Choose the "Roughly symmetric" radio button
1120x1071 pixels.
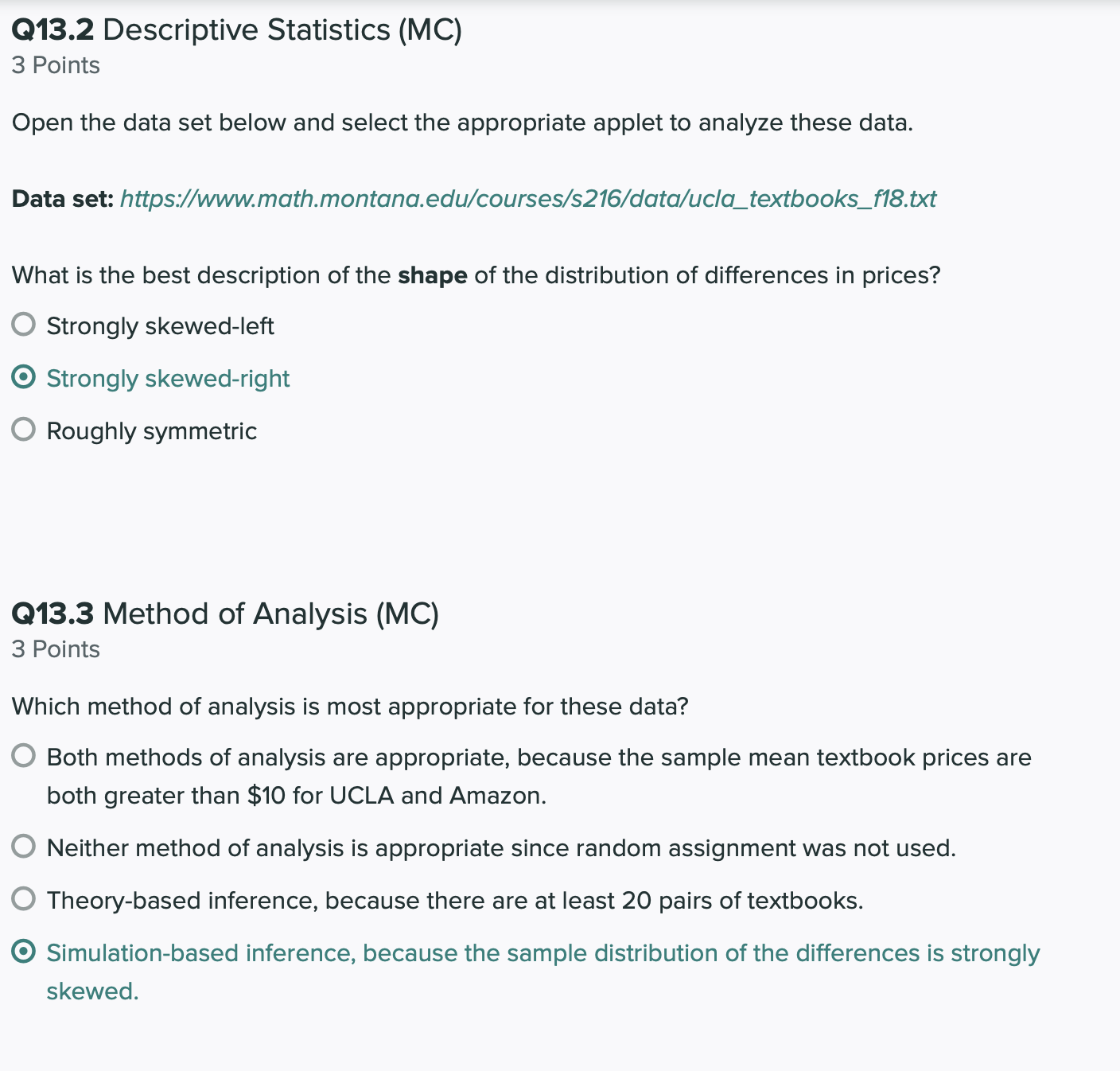(24, 430)
